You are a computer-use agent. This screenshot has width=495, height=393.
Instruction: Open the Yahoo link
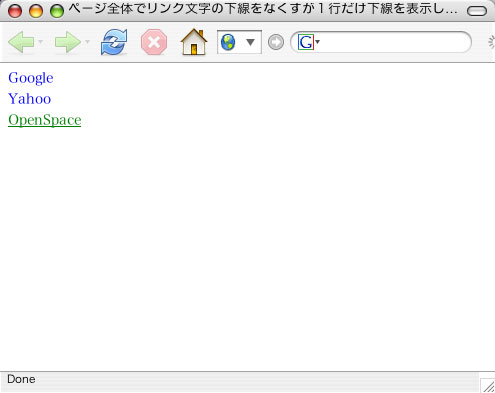pyautogui.click(x=30, y=99)
